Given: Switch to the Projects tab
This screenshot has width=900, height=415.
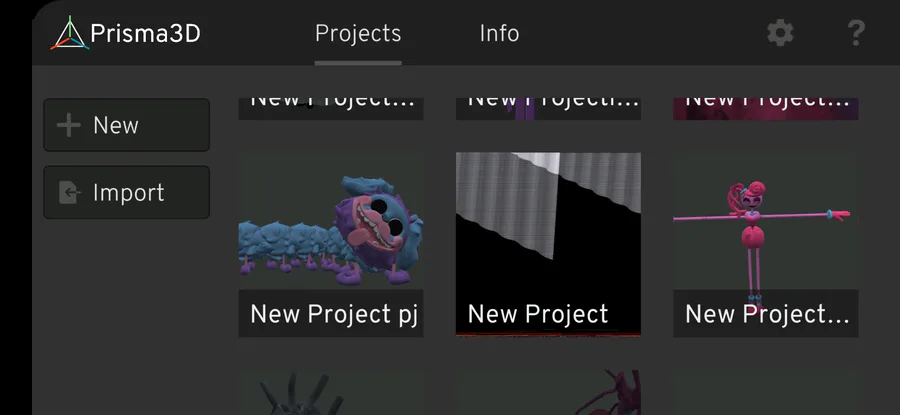Looking at the screenshot, I should 358,33.
